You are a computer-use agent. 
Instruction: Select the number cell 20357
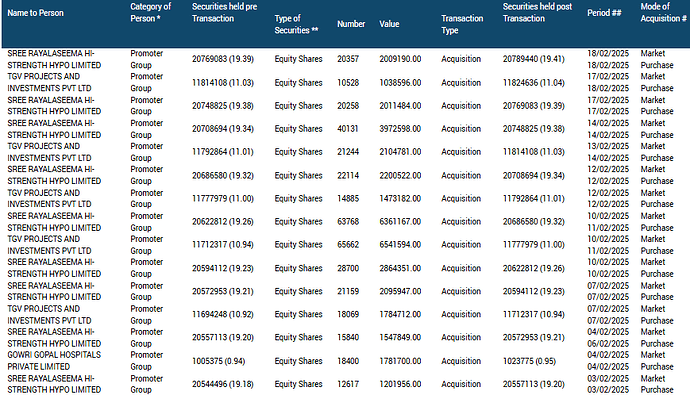(x=348, y=59)
